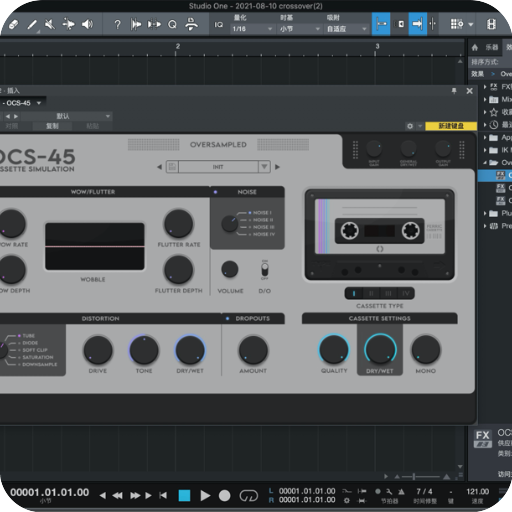Image resolution: width=512 pixels, height=512 pixels.
Task: Select cassette type IV
Action: tap(406, 293)
